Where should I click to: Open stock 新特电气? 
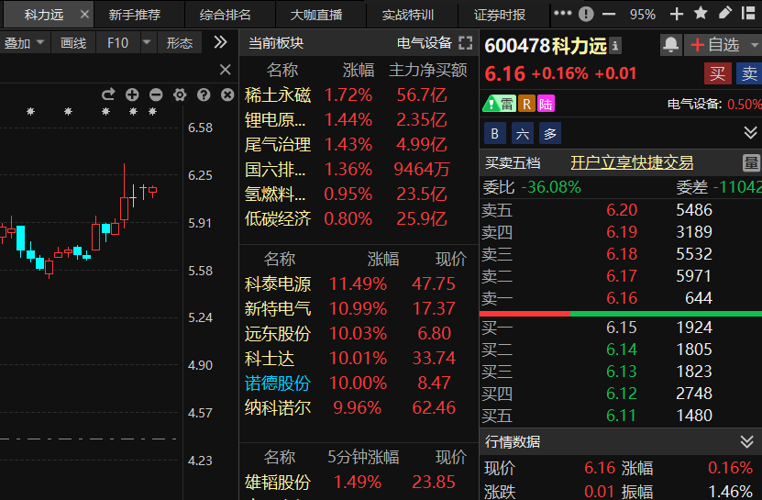(x=278, y=309)
